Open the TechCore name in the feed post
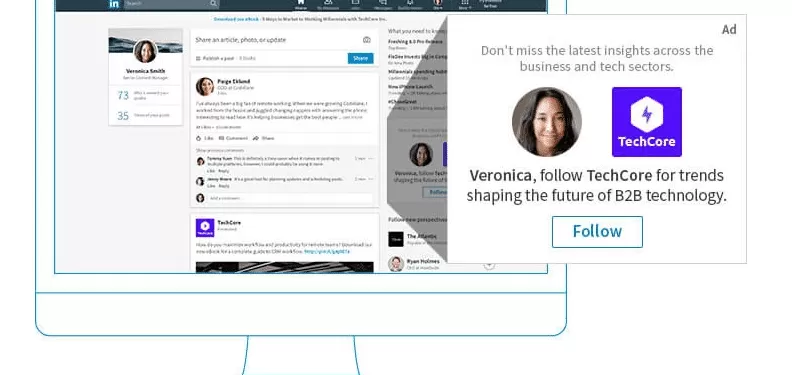 tap(229, 223)
